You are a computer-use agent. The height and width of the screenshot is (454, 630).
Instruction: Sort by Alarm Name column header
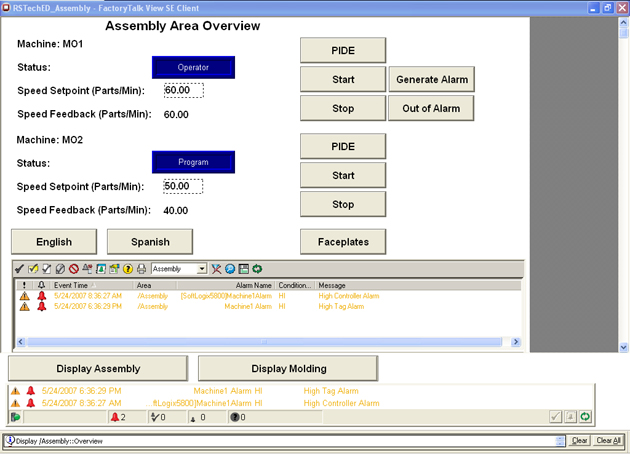point(226,285)
